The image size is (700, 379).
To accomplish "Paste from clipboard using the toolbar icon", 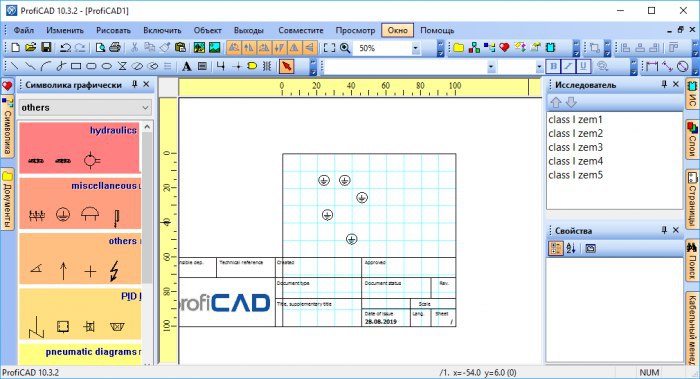I will click(x=180, y=48).
